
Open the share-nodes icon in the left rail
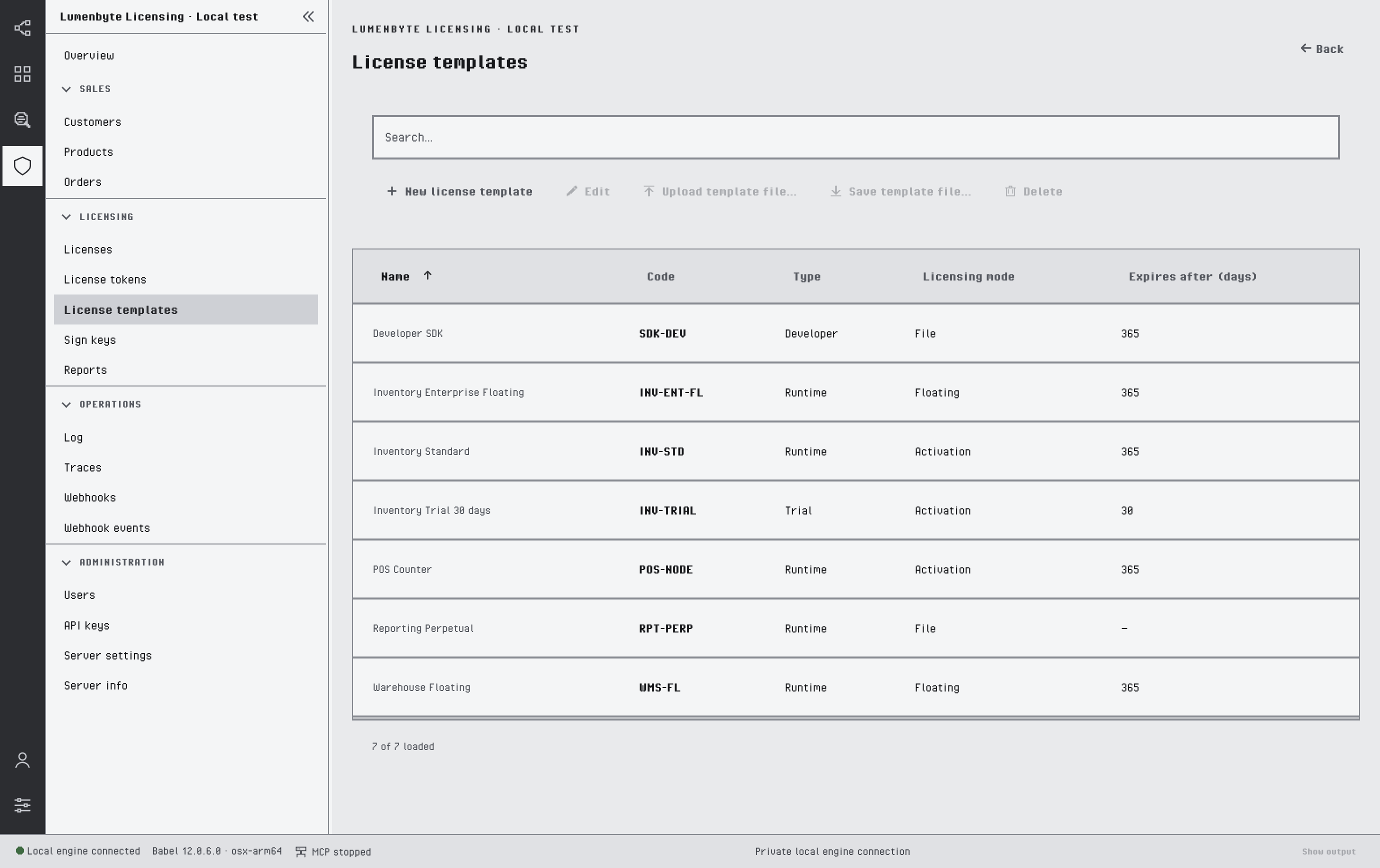[22, 28]
